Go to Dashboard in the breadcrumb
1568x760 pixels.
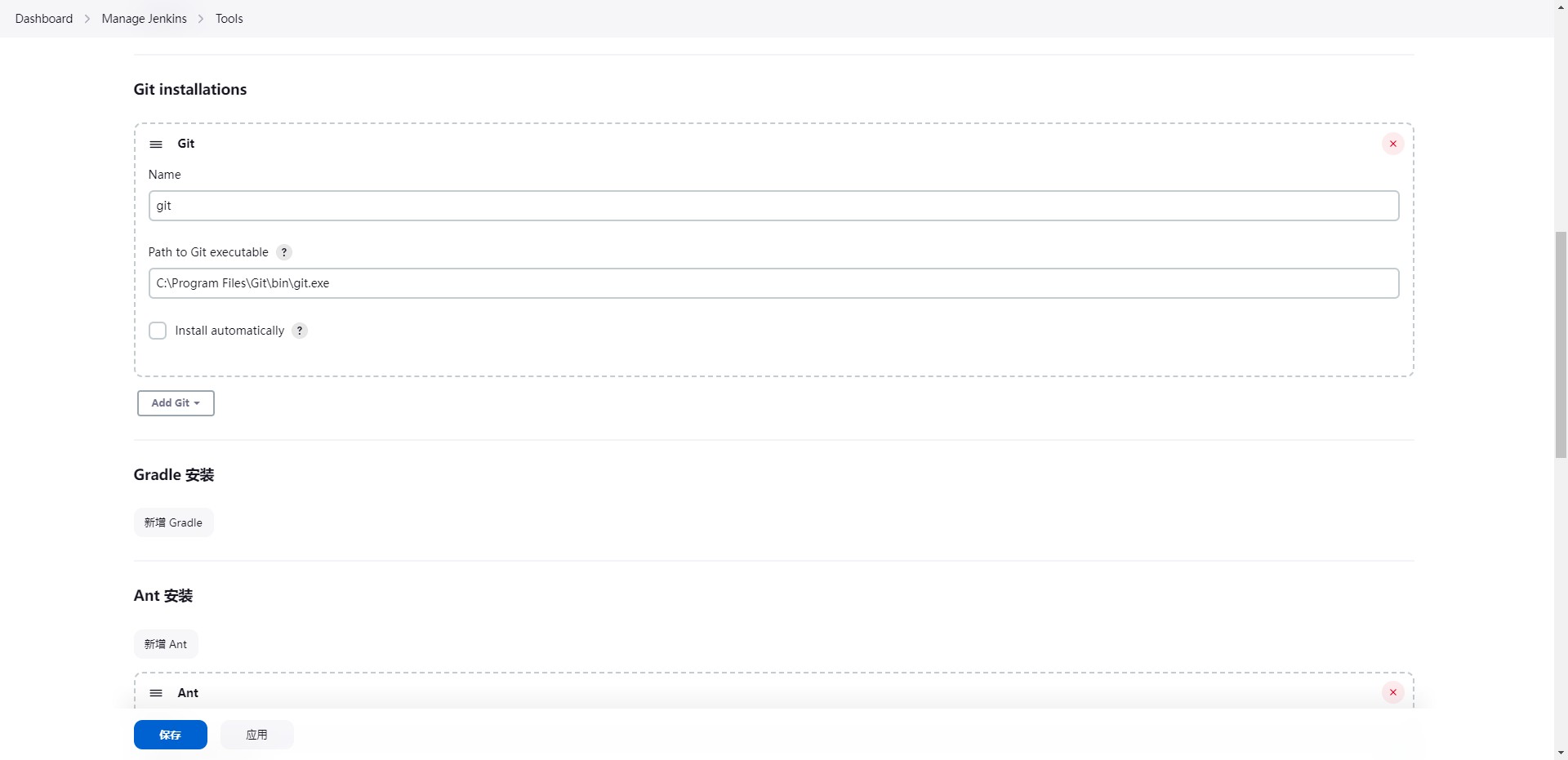(44, 19)
